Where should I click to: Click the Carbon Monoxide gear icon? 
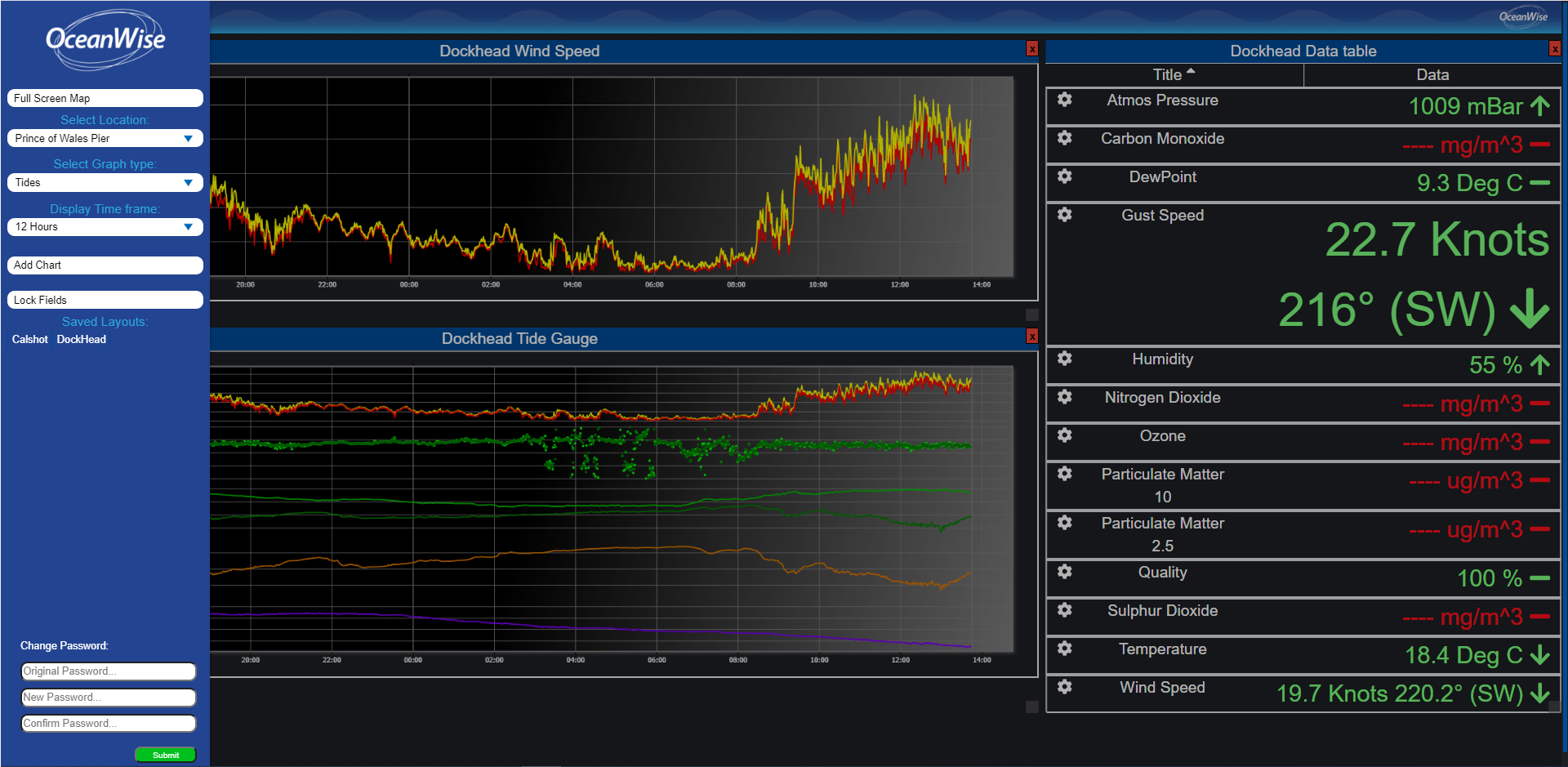[1064, 138]
